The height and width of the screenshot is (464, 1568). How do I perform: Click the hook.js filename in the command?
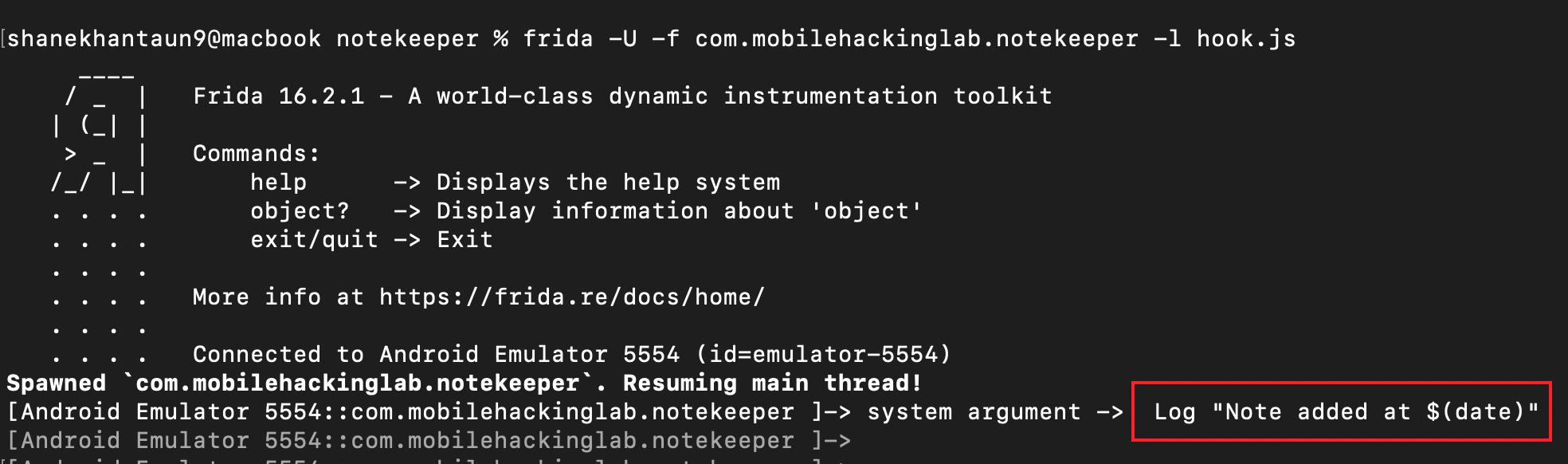tap(1245, 39)
